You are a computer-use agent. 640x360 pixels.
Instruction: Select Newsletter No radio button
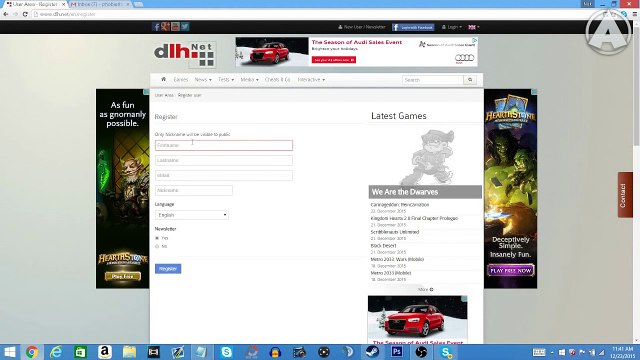tap(157, 247)
